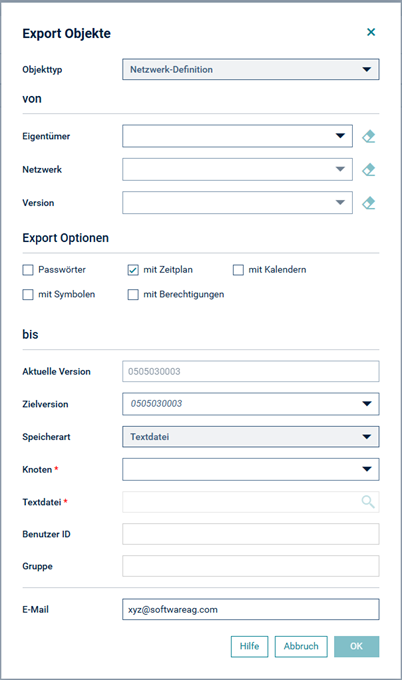Viewport: 402px width, 680px height.
Task: Uncheck the mit Zeitplan option
Action: pyautogui.click(x=133, y=270)
